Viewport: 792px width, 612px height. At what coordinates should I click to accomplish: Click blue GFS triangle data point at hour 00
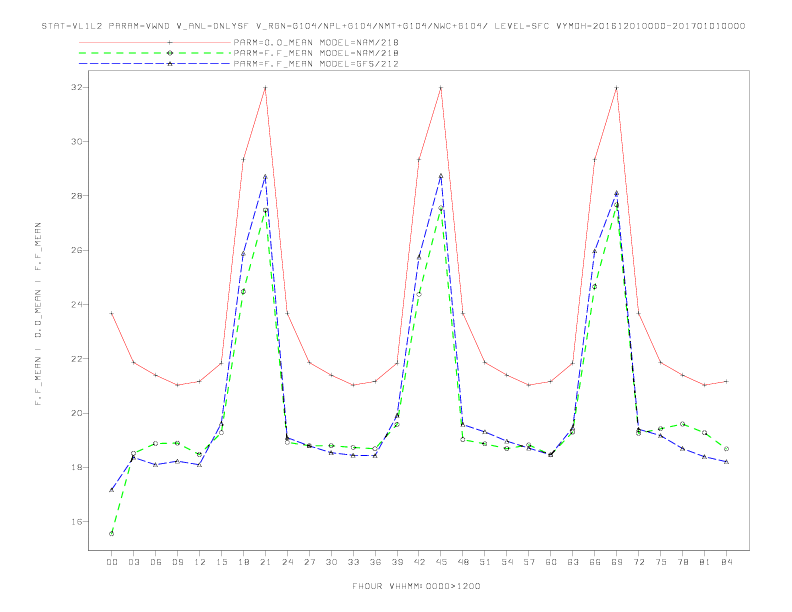(112, 490)
